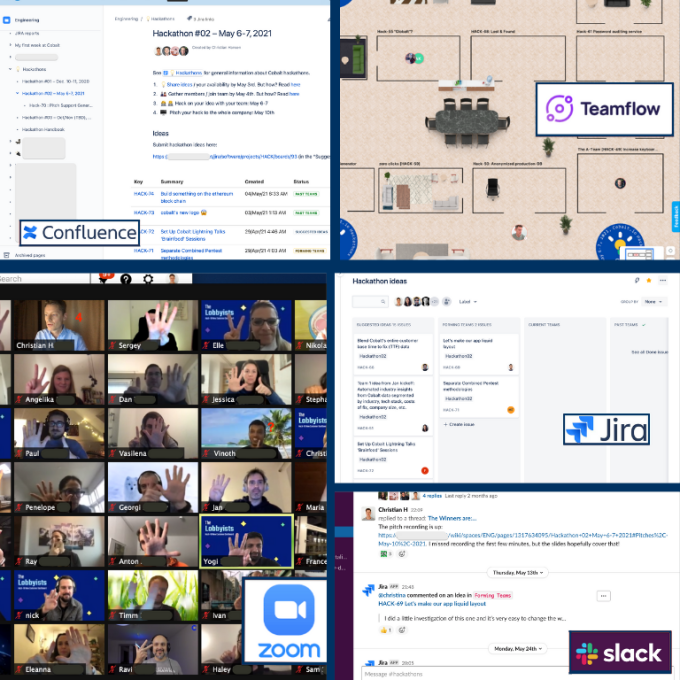The width and height of the screenshot is (680, 680).
Task: Open the Zoom settings gear icon
Action: [x=148, y=279]
